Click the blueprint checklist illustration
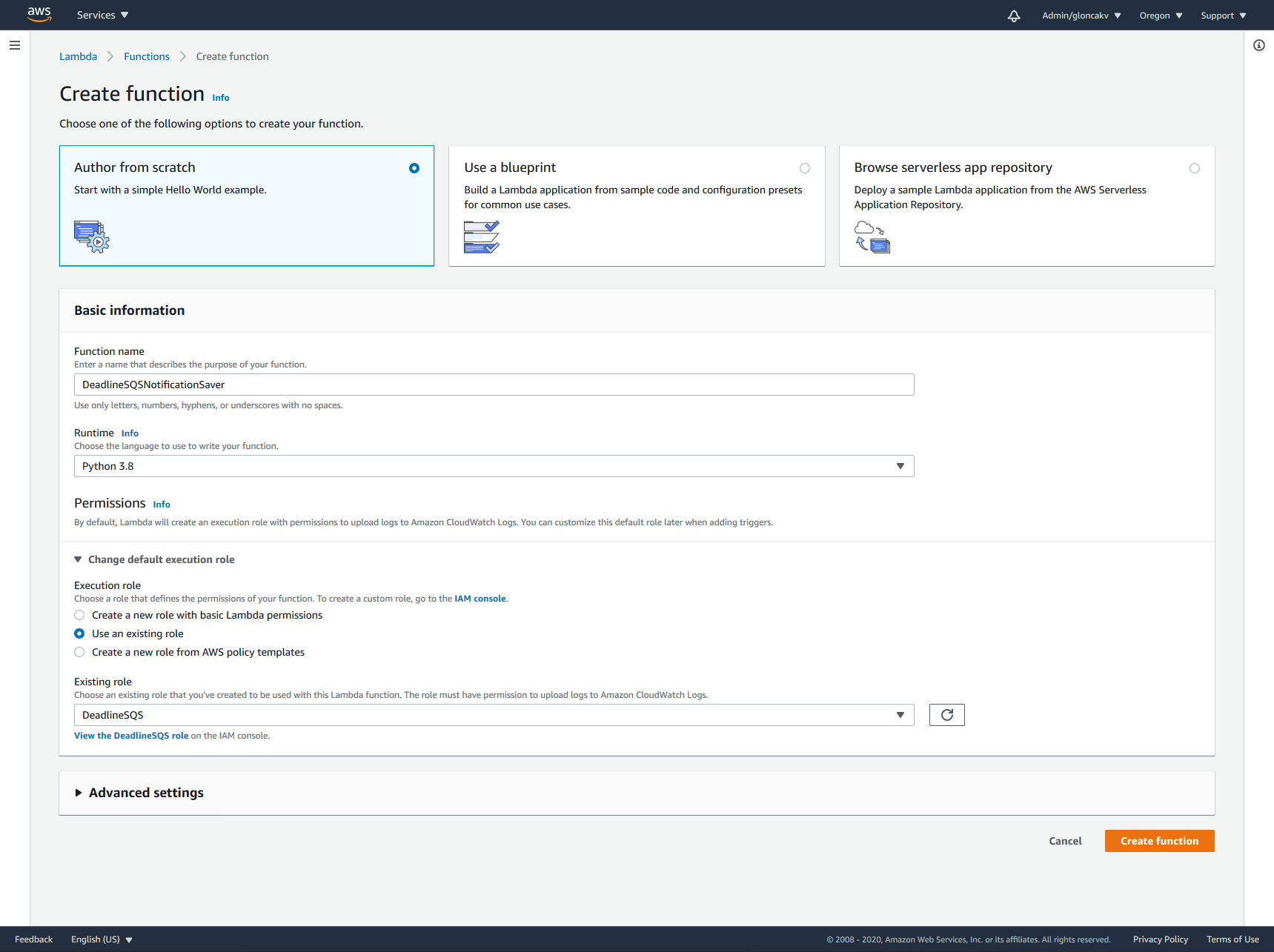 pos(482,237)
